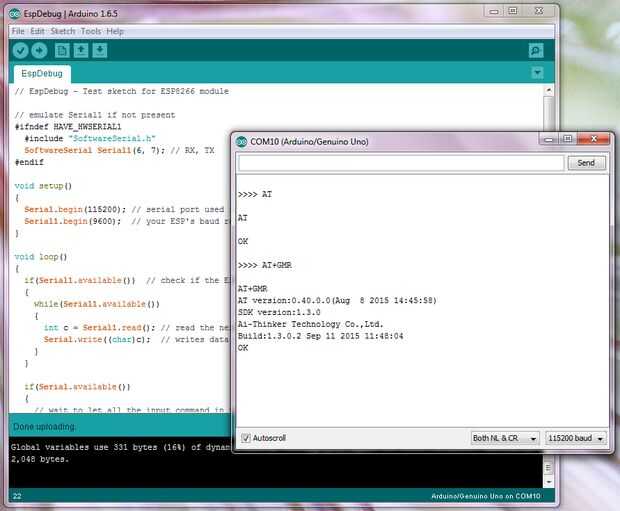Open the Tools menu
The image size is (620, 511).
point(91,31)
